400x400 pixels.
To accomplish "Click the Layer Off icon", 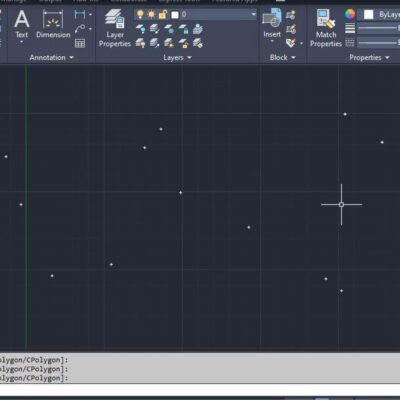I will (140, 29).
